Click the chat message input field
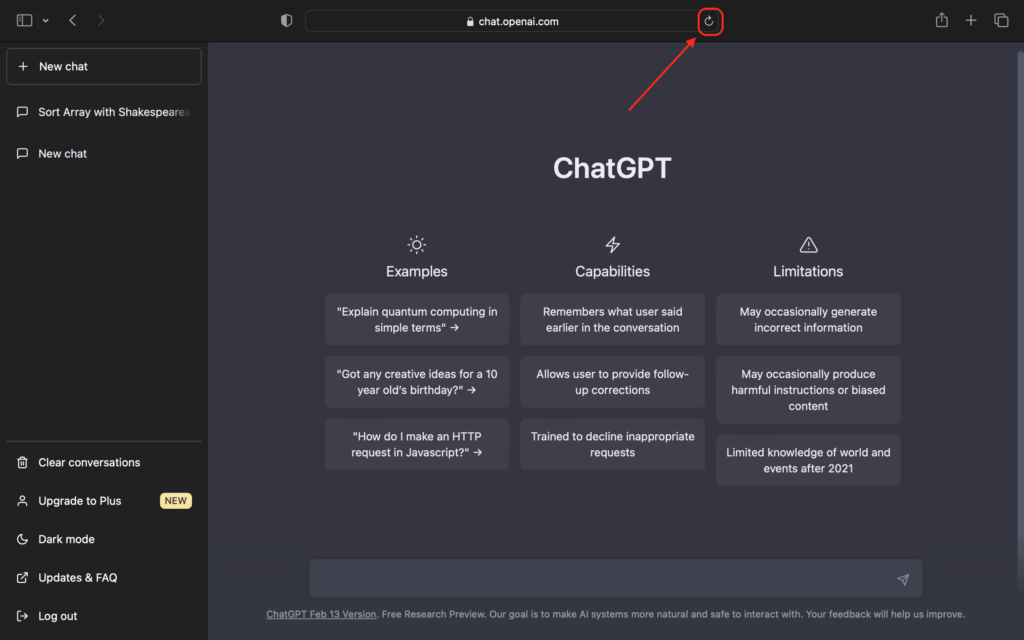1024x640 pixels. click(x=600, y=579)
